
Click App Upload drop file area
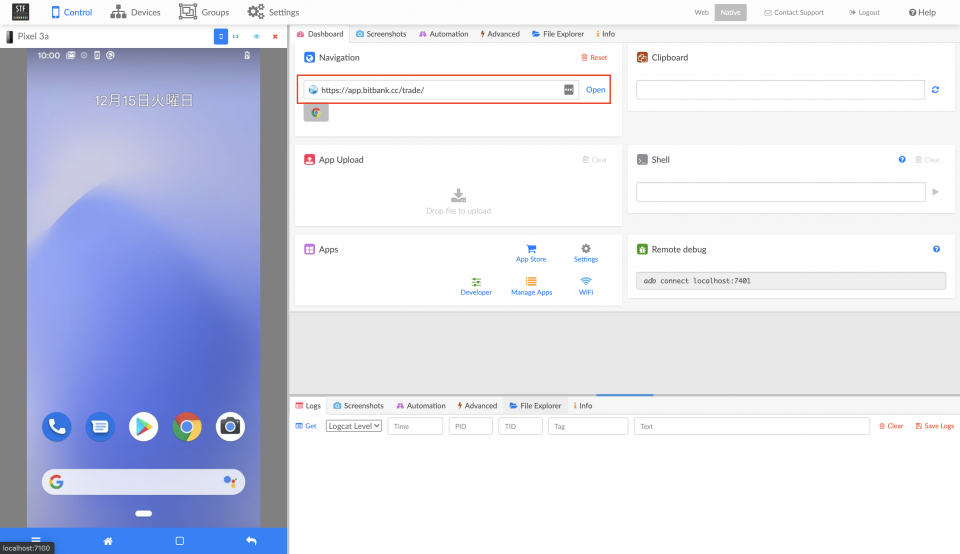coord(459,201)
